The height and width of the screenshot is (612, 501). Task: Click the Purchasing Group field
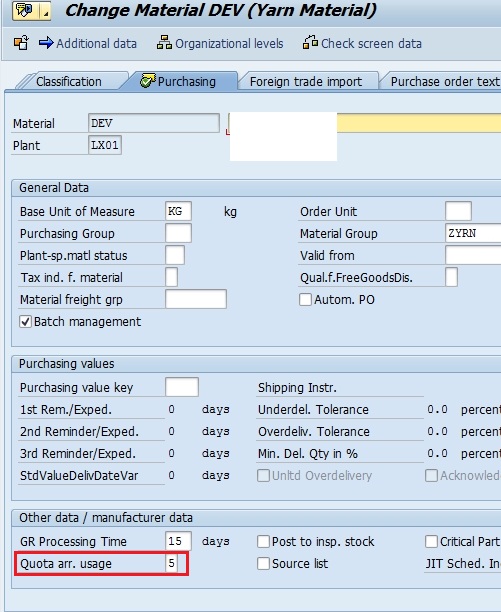click(178, 233)
